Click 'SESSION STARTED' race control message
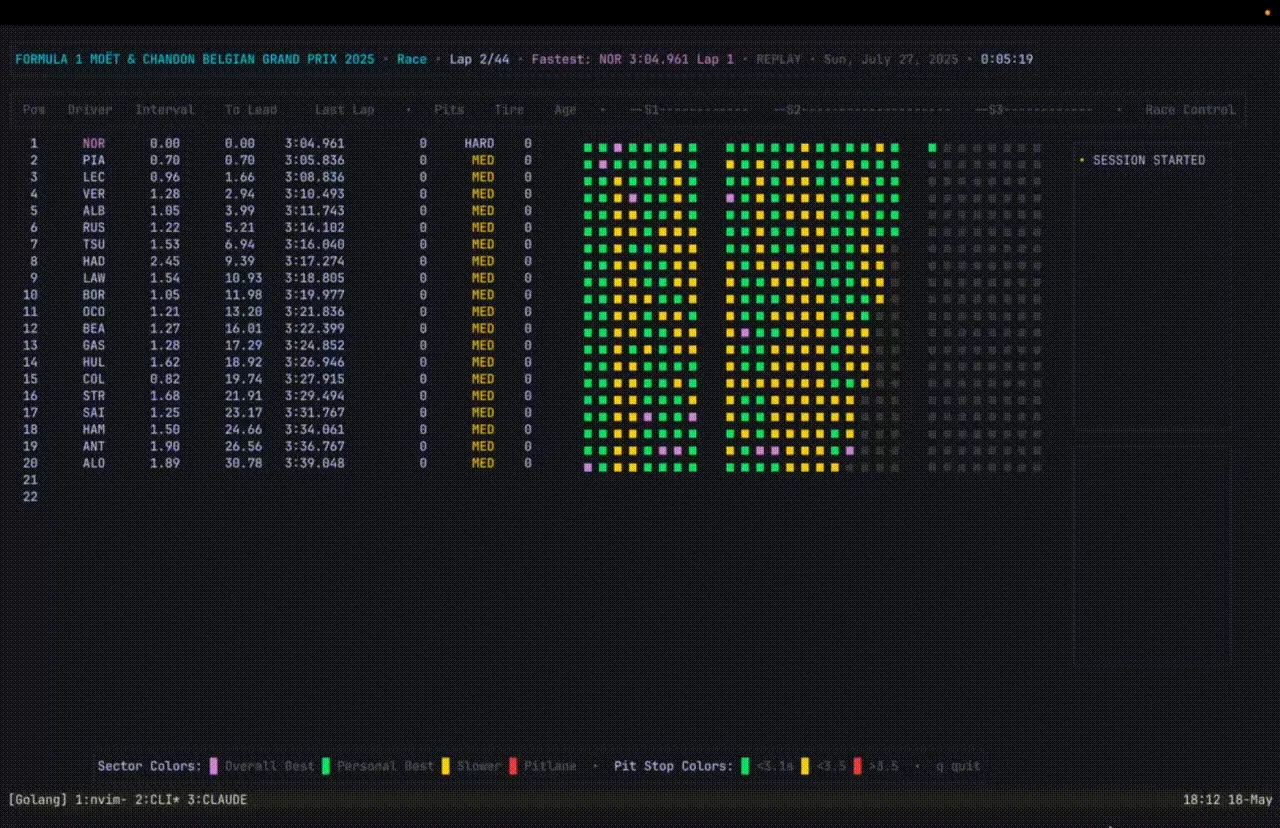Screen dimensions: 1280x828 pyautogui.click(x=1149, y=160)
